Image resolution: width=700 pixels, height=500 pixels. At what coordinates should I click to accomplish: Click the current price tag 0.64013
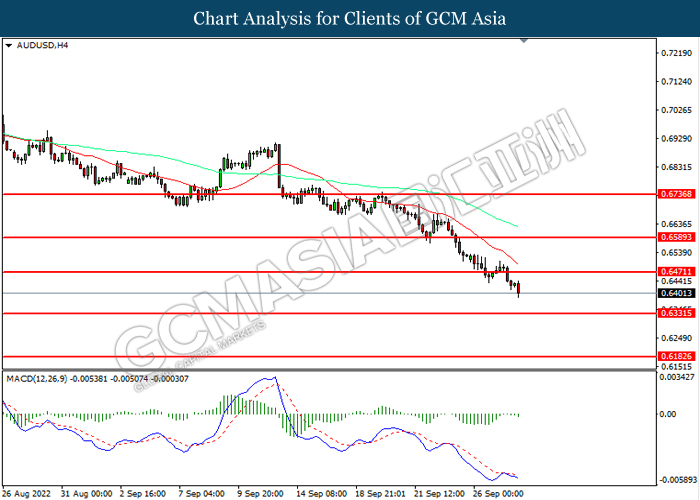(x=677, y=293)
